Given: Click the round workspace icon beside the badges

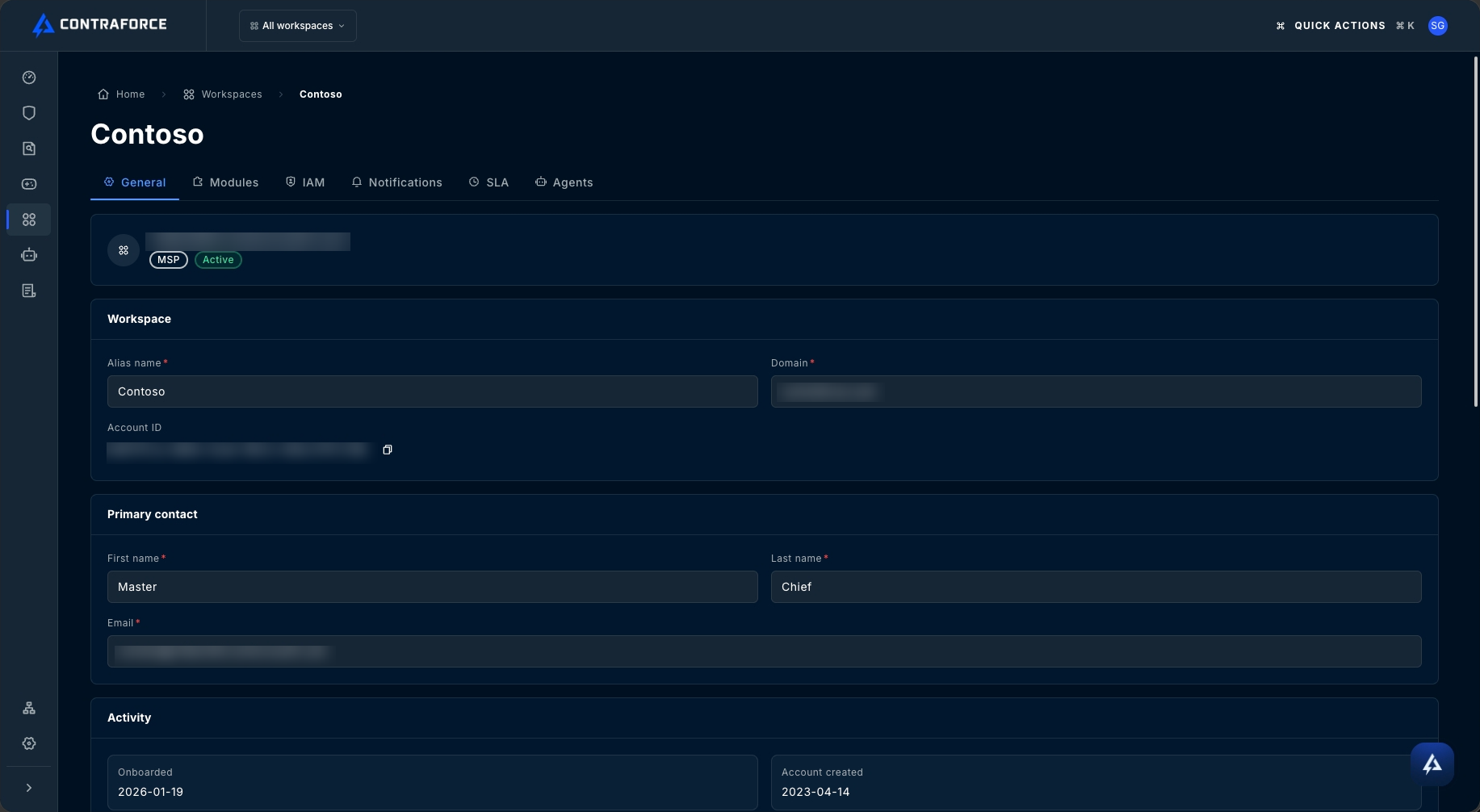Looking at the screenshot, I should click(x=124, y=250).
